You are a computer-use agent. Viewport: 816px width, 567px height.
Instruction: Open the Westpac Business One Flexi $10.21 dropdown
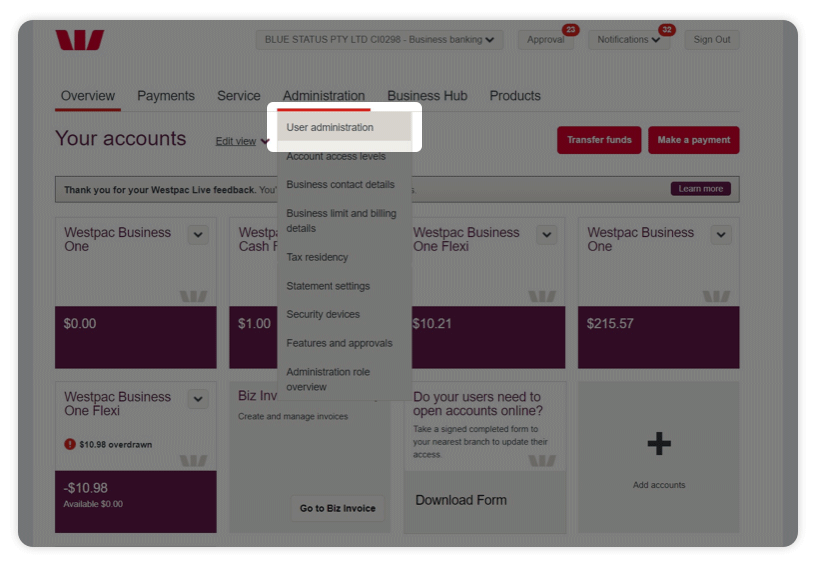click(546, 235)
